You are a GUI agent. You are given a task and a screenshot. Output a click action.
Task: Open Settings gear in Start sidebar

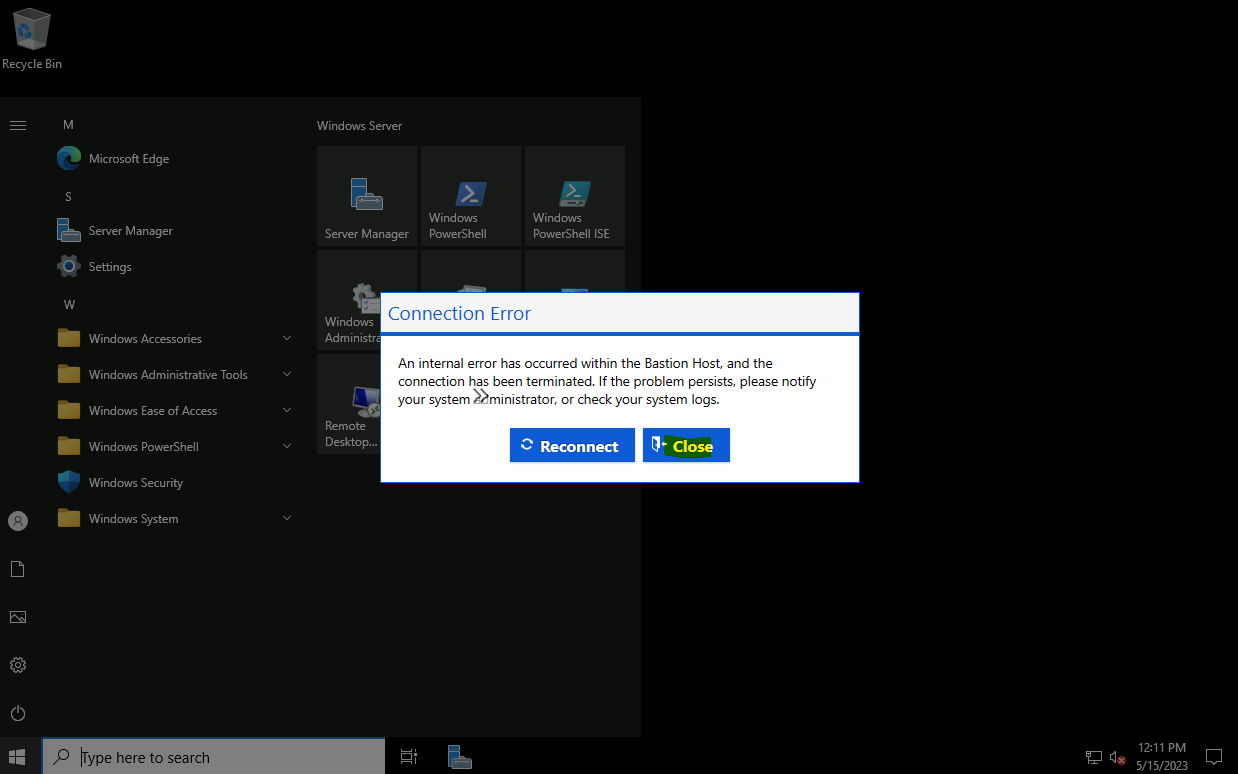click(17, 665)
